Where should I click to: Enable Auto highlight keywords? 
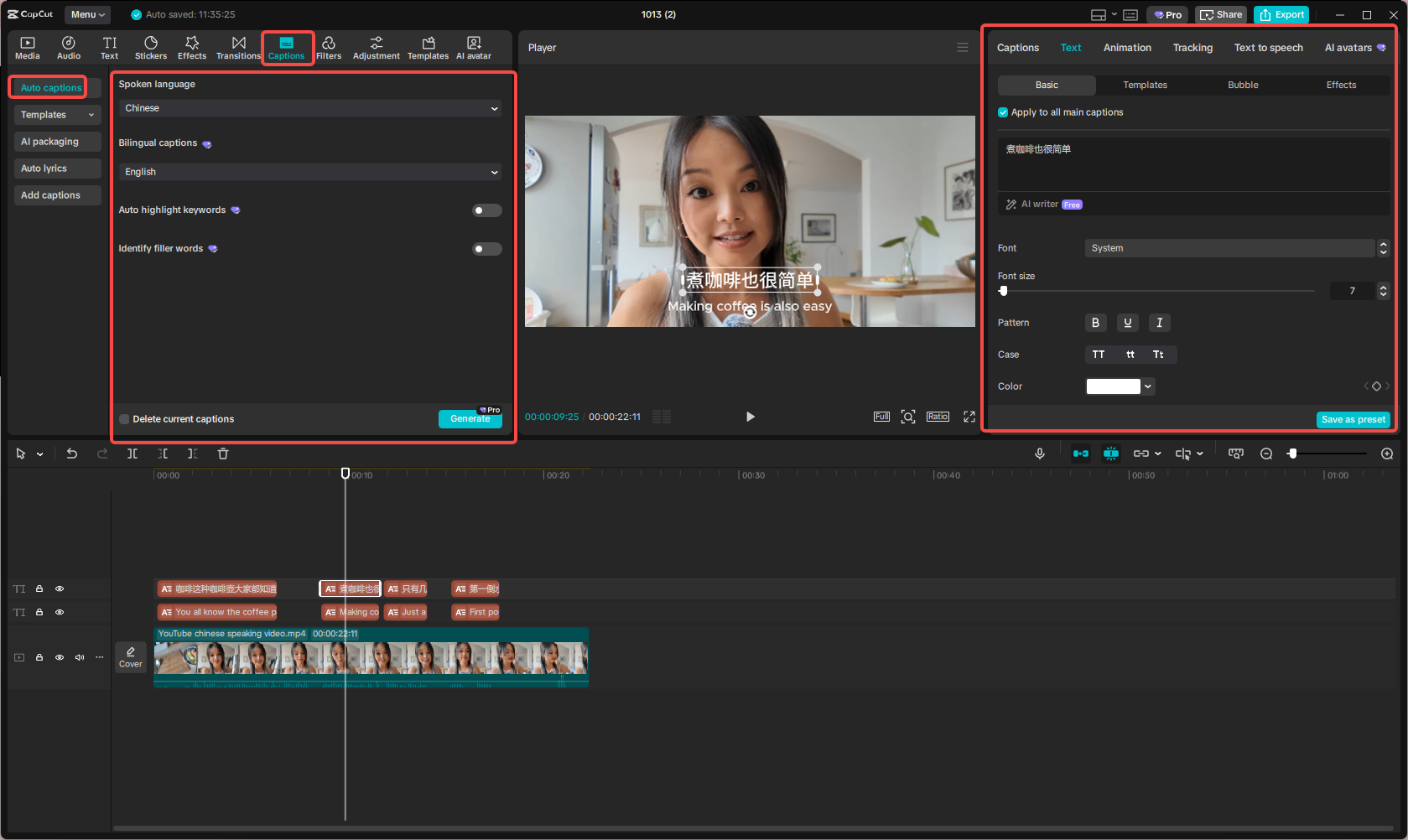click(486, 210)
